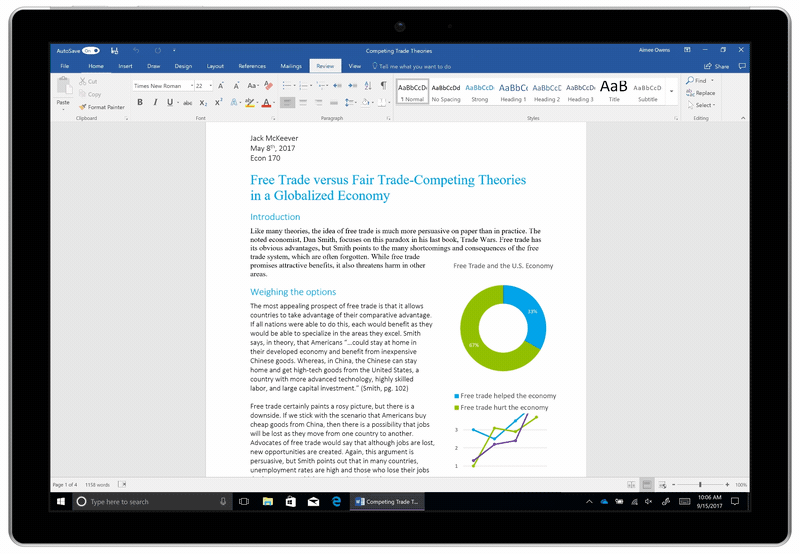Screen dimensions: 800x554
Task: Click the zoom slider in status bar
Action: point(699,484)
